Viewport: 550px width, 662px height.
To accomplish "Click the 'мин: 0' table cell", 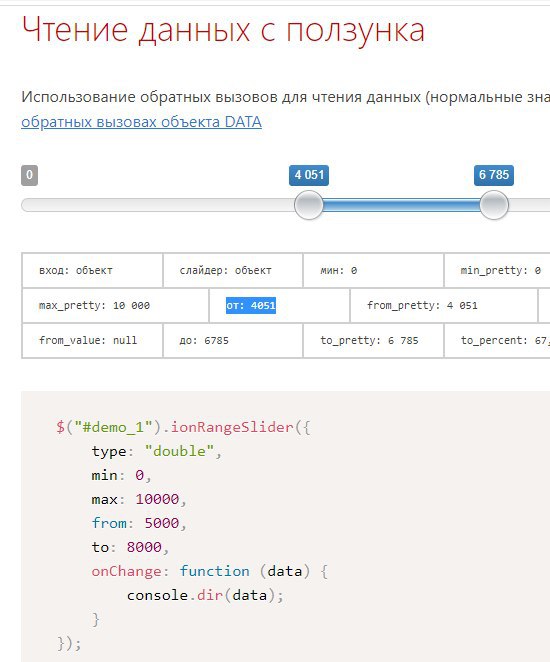I will [374, 270].
